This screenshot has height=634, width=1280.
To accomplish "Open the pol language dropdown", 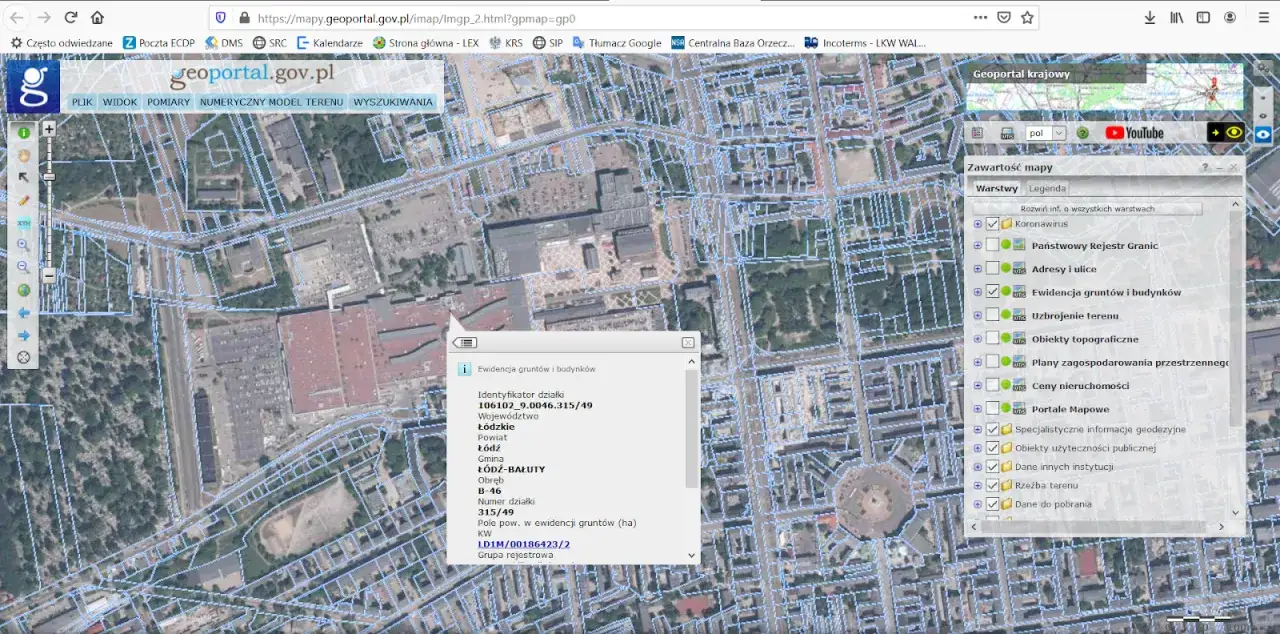I will [x=1047, y=133].
